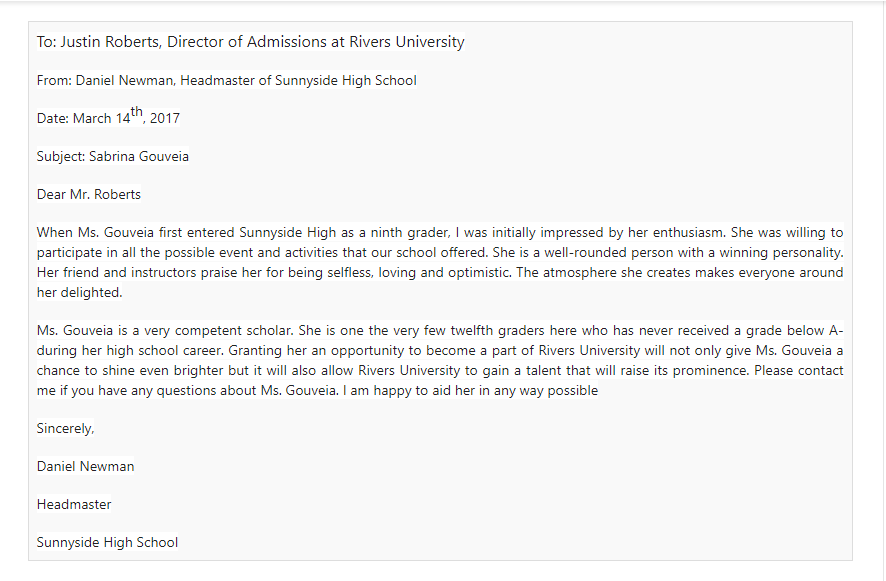Click the "Sincerely," closing line
This screenshot has width=886, height=581.
click(65, 428)
